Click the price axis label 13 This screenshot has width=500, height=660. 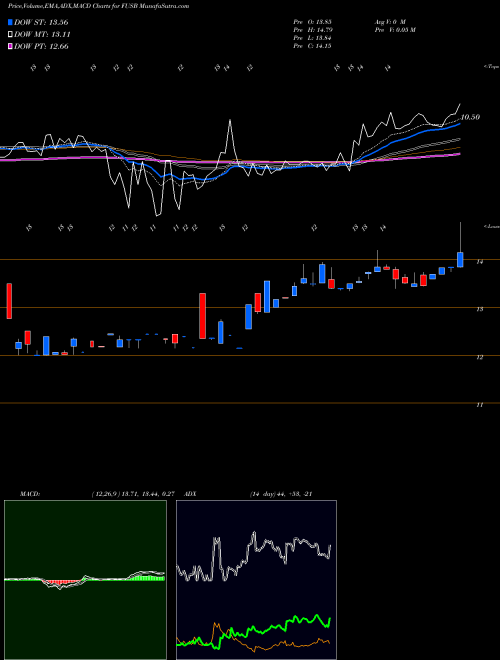pos(479,309)
